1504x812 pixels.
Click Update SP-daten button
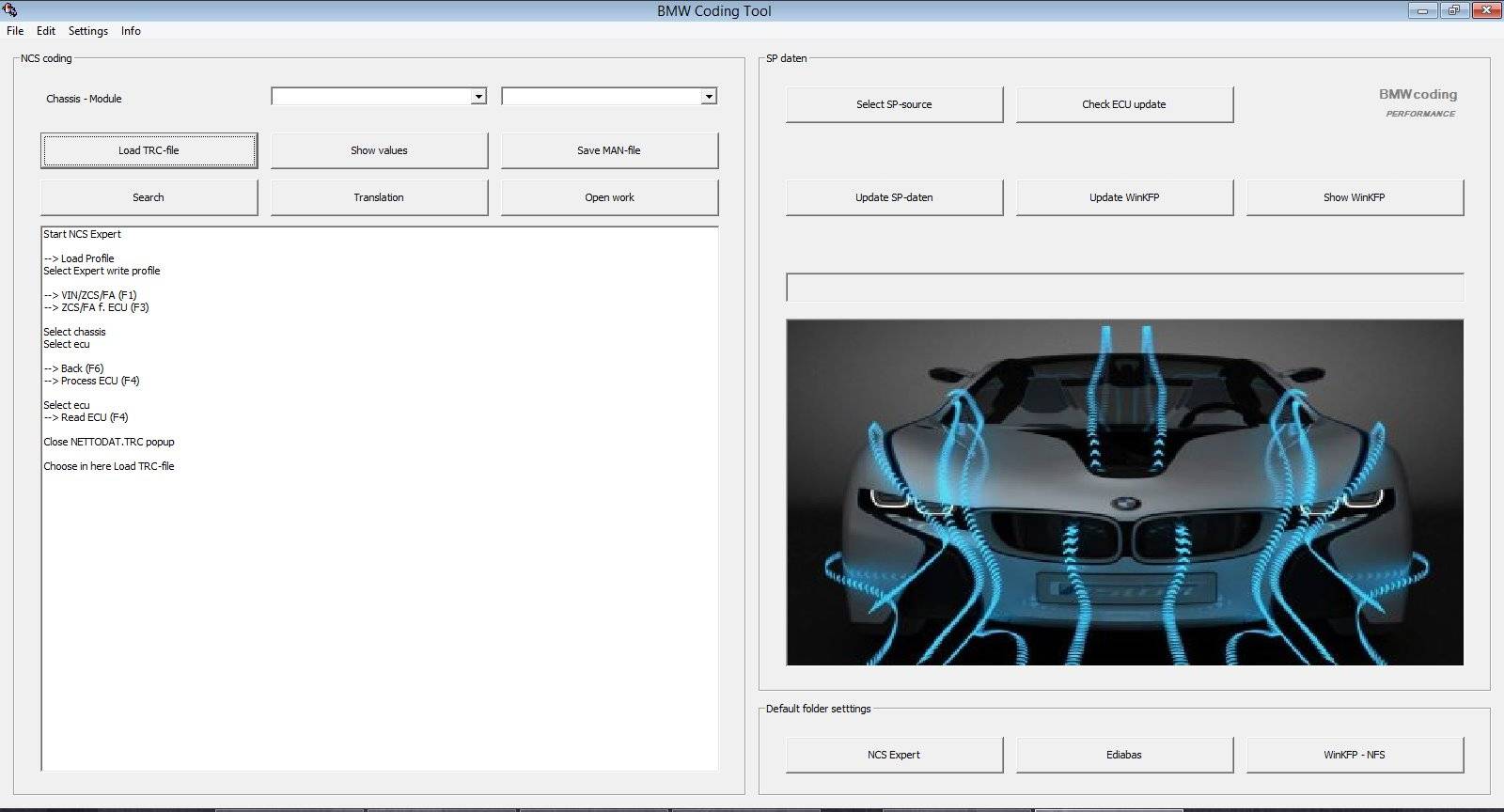(894, 197)
